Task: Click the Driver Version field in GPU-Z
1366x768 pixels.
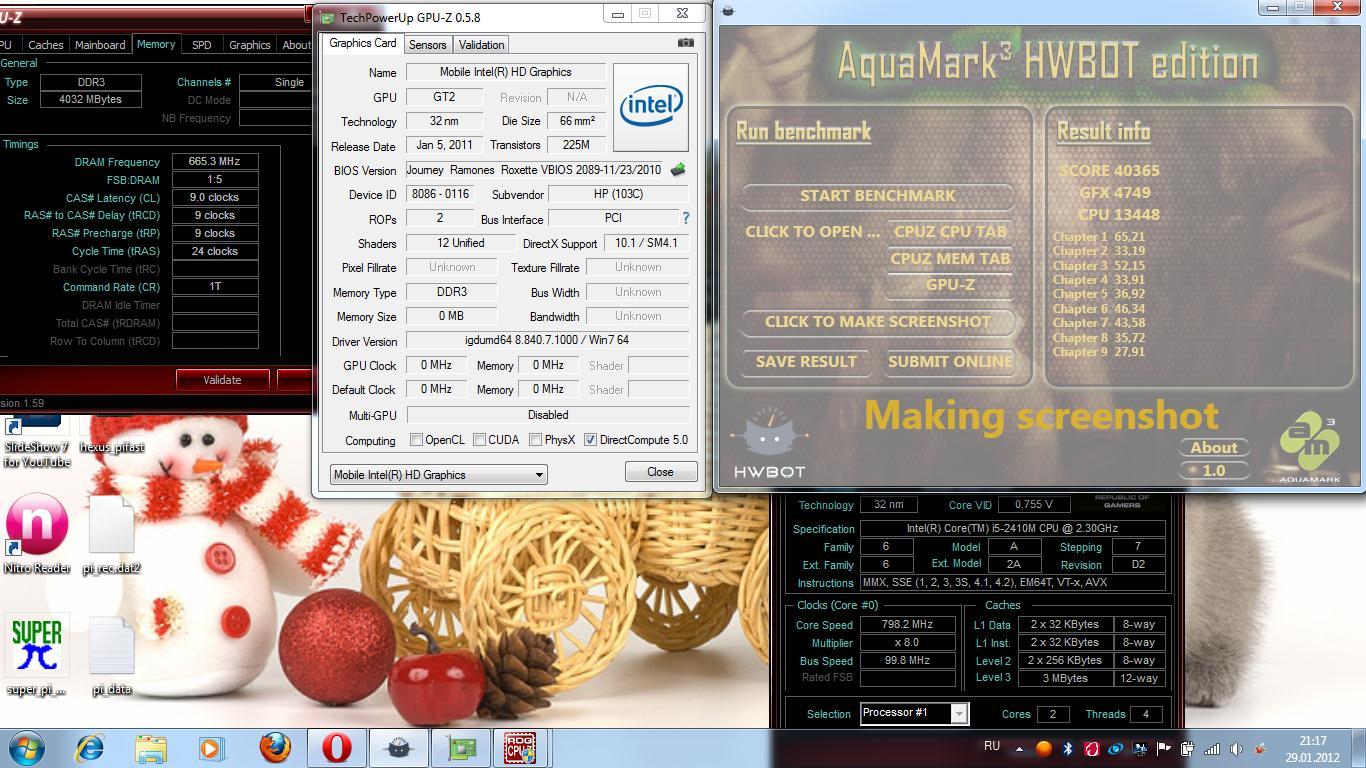Action: coord(547,341)
